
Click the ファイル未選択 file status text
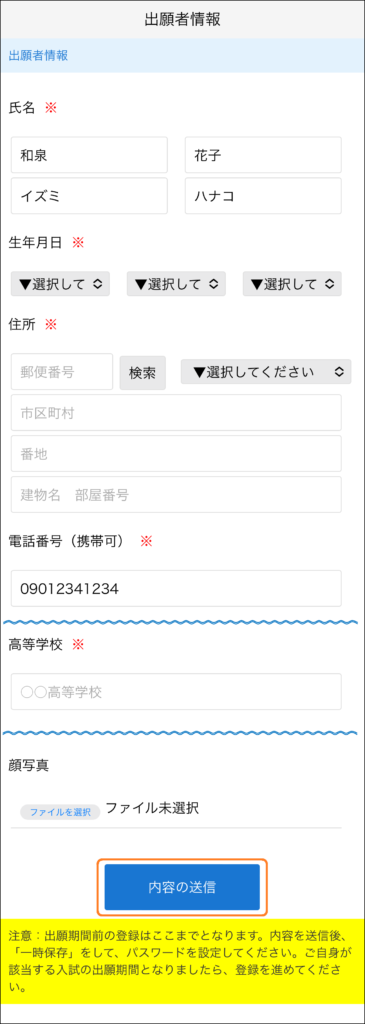(151, 808)
